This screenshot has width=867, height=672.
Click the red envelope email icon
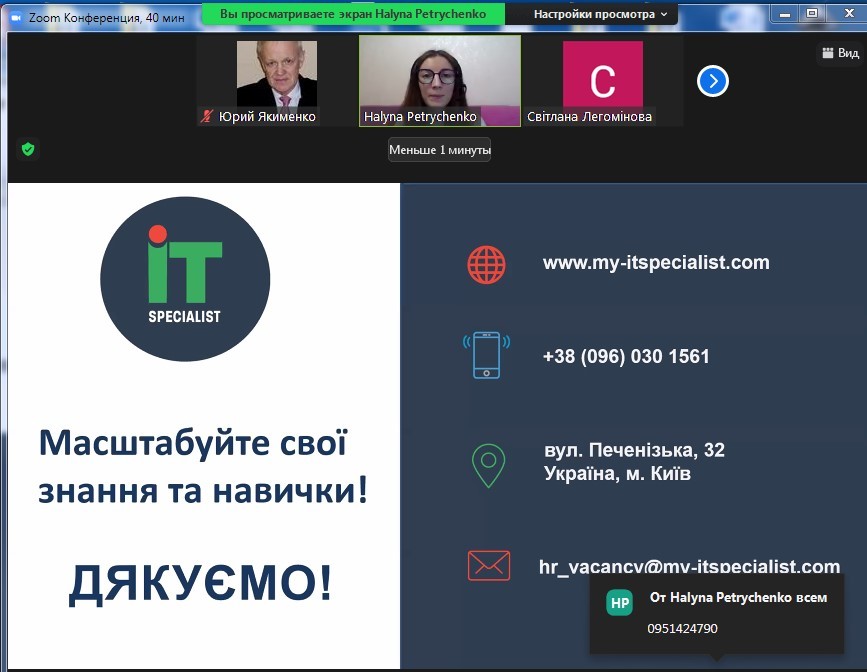[489, 565]
